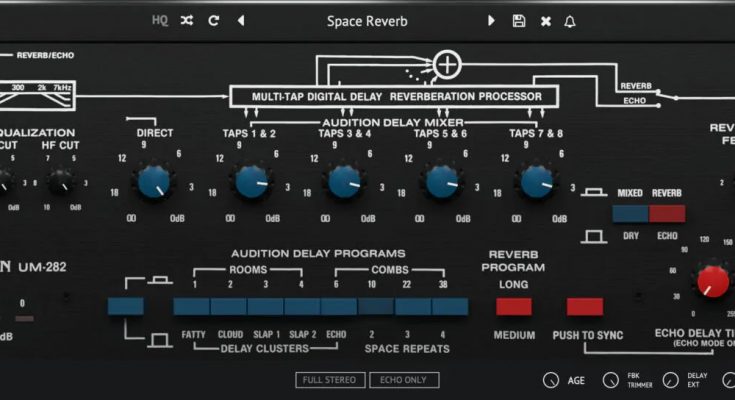
Task: Click the DIRECT level knob
Action: pyautogui.click(x=153, y=182)
